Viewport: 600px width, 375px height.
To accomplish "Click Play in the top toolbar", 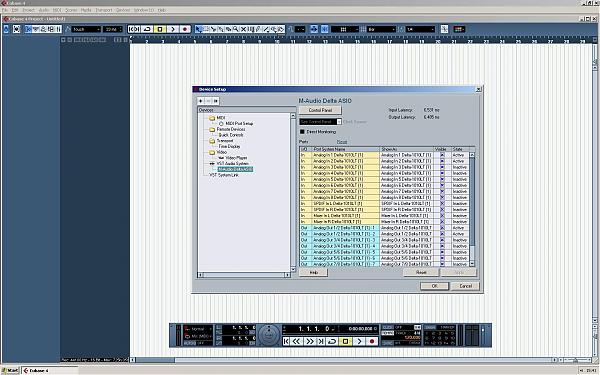I will point(173,29).
